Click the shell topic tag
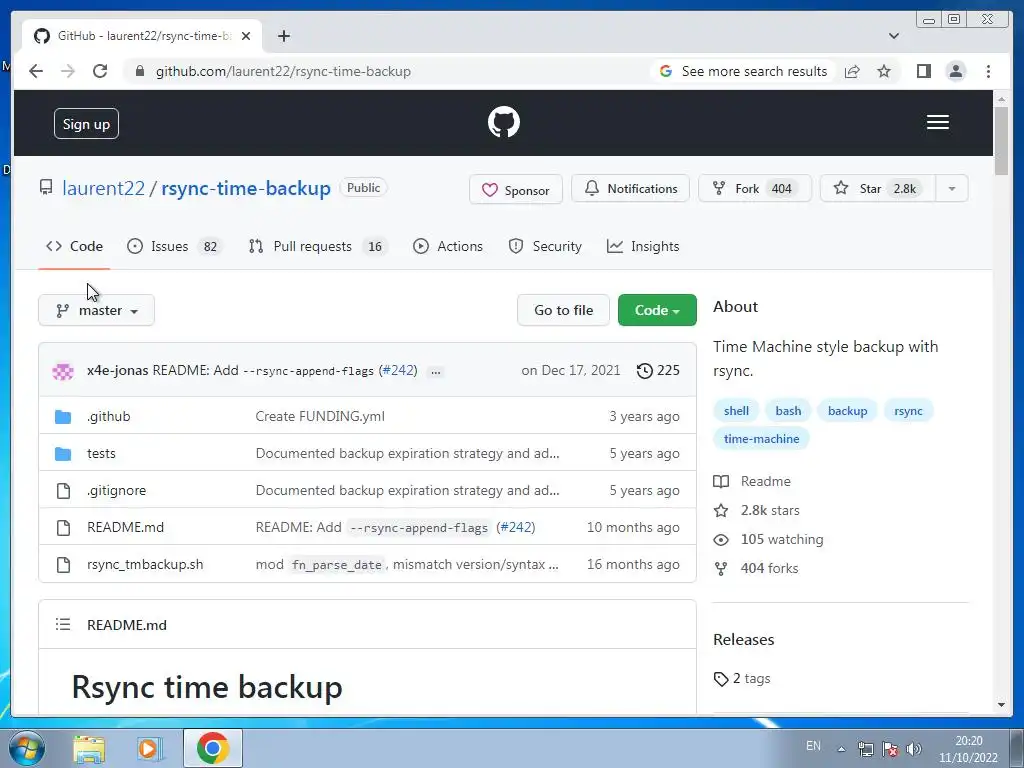This screenshot has width=1024, height=768. 736,411
